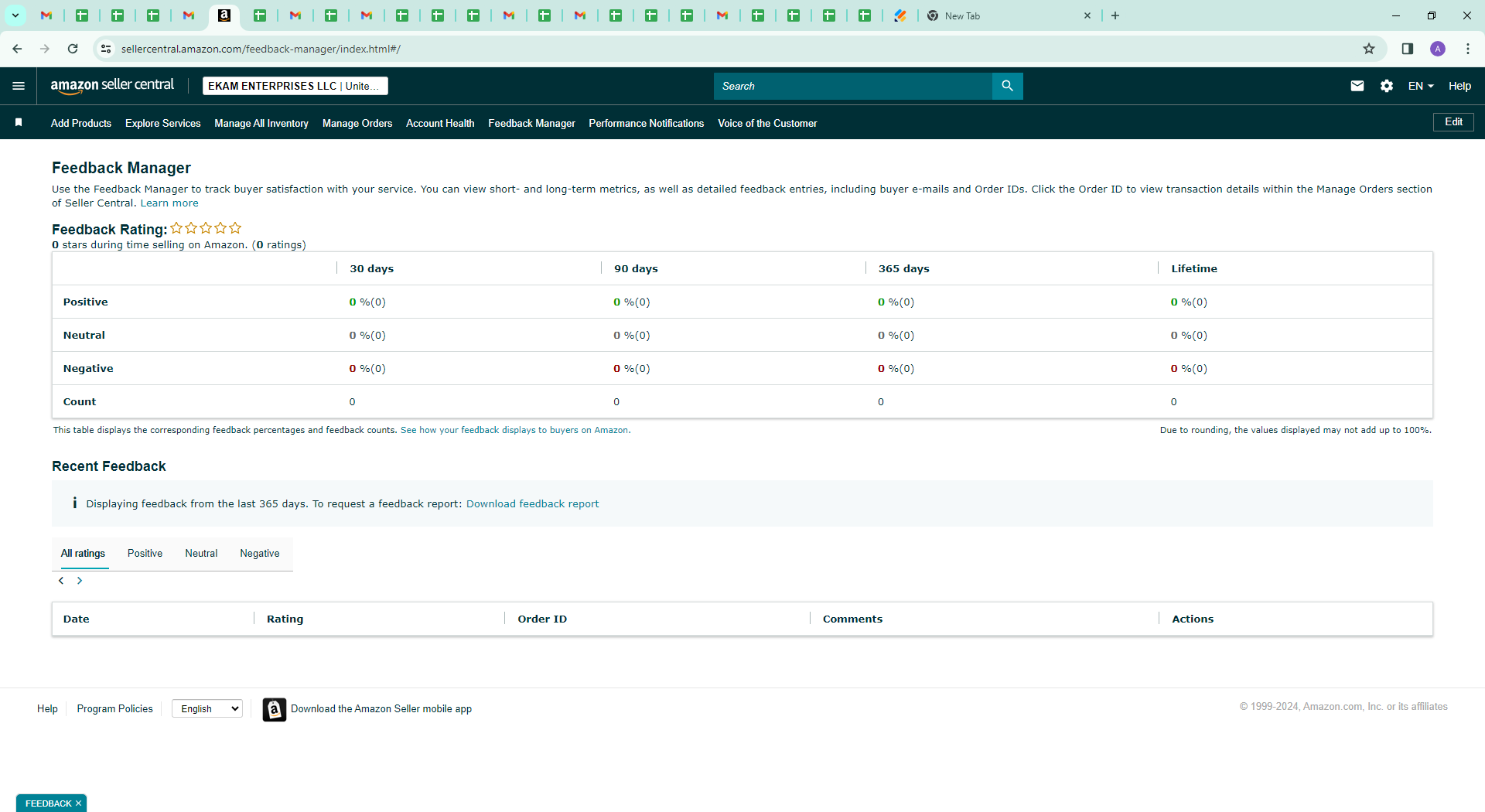The width and height of the screenshot is (1485, 812).
Task: Select the Neutral ratings tab
Action: [201, 554]
